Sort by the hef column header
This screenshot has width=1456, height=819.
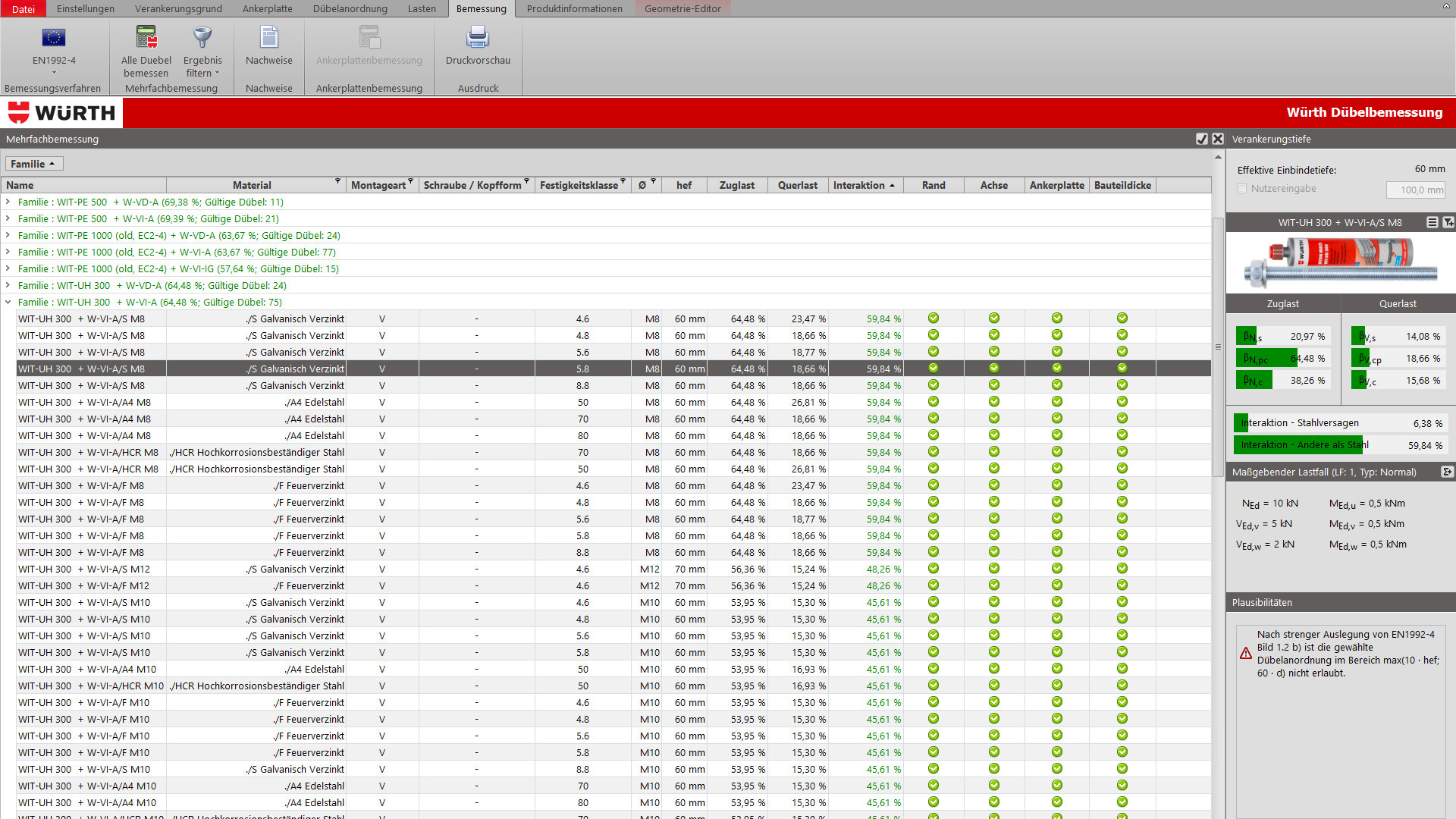click(684, 185)
